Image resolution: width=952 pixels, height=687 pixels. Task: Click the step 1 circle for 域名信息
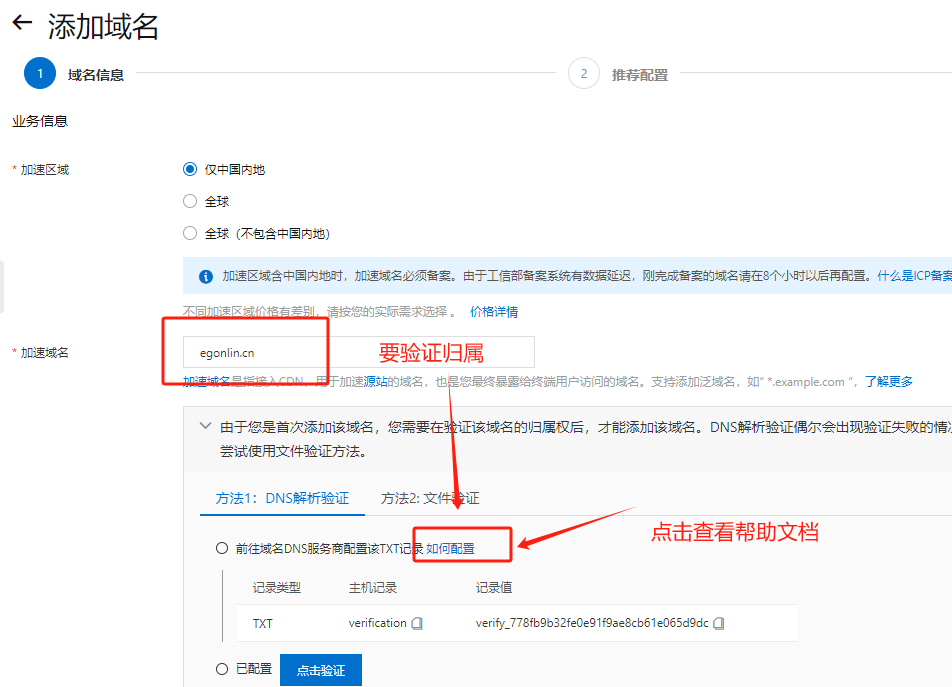pos(40,74)
